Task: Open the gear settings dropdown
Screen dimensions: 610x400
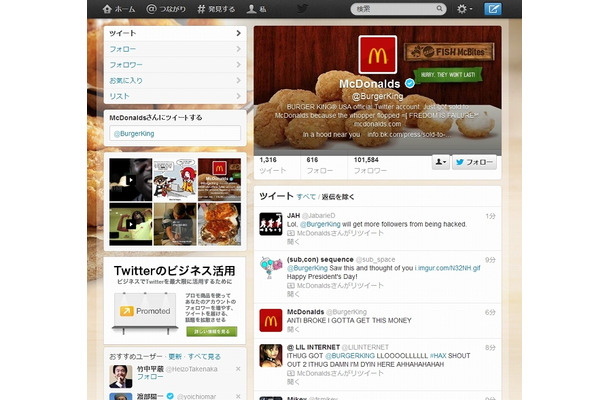Action: click(465, 9)
